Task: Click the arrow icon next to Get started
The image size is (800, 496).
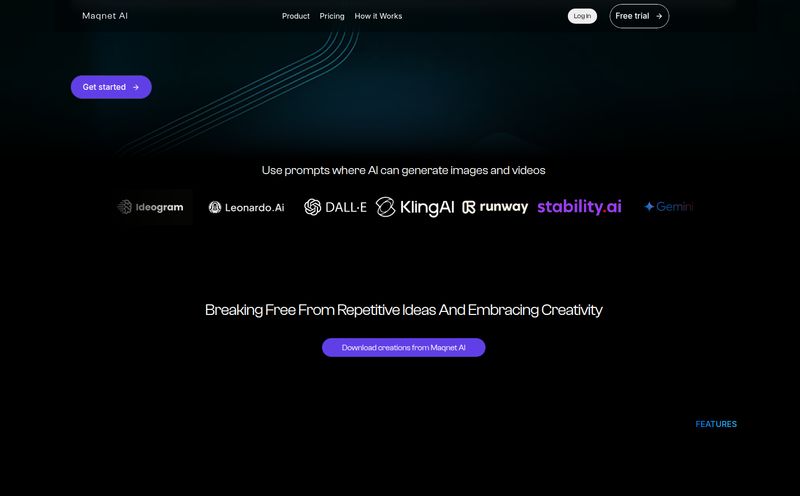Action: tap(136, 87)
